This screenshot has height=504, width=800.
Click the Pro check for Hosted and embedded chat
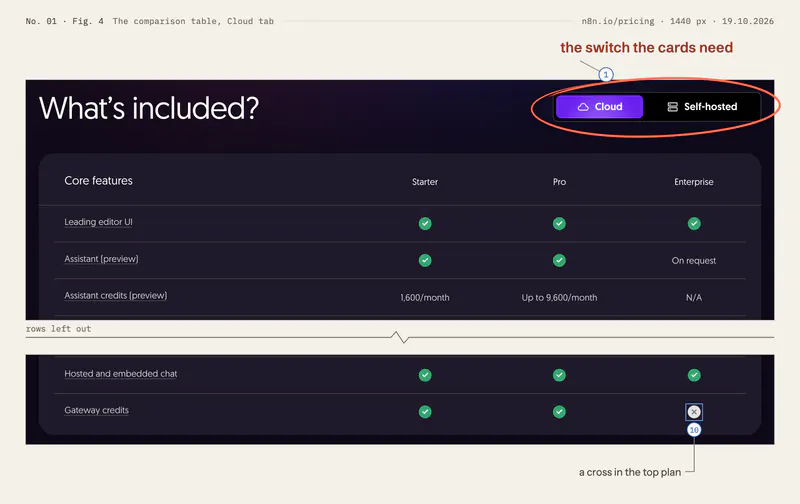coord(559,375)
